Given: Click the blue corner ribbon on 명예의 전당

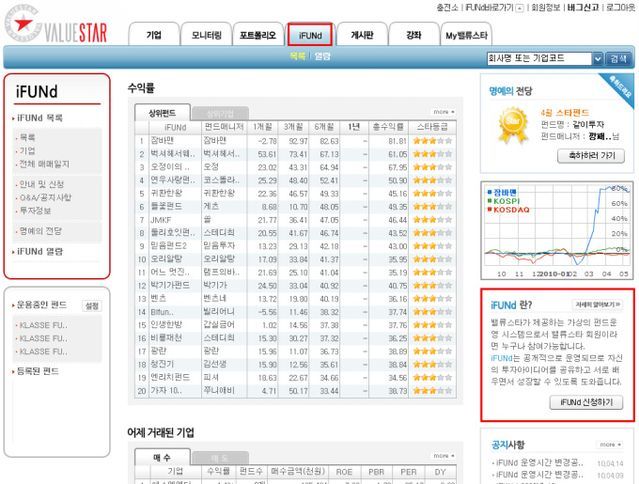Looking at the screenshot, I should tap(621, 87).
